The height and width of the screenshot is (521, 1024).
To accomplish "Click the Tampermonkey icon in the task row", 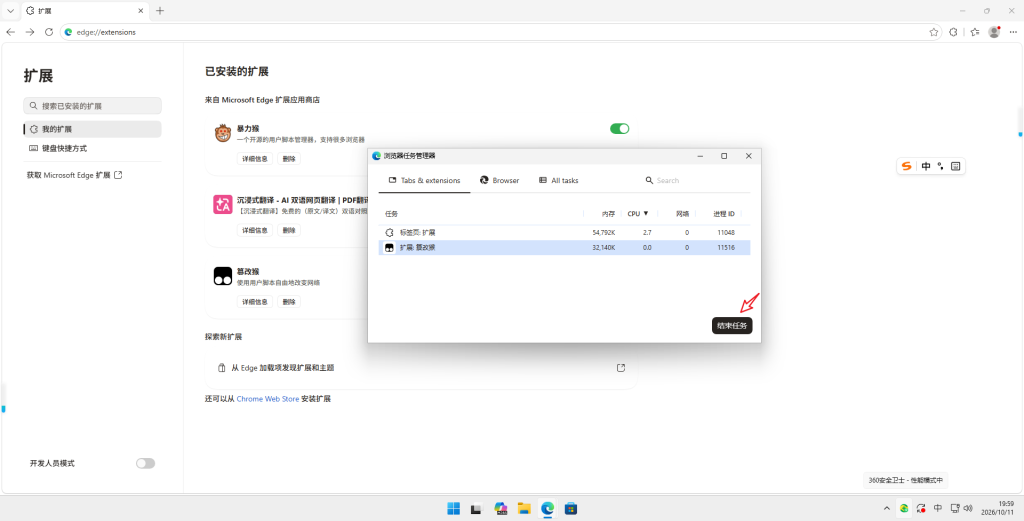I will tap(389, 247).
